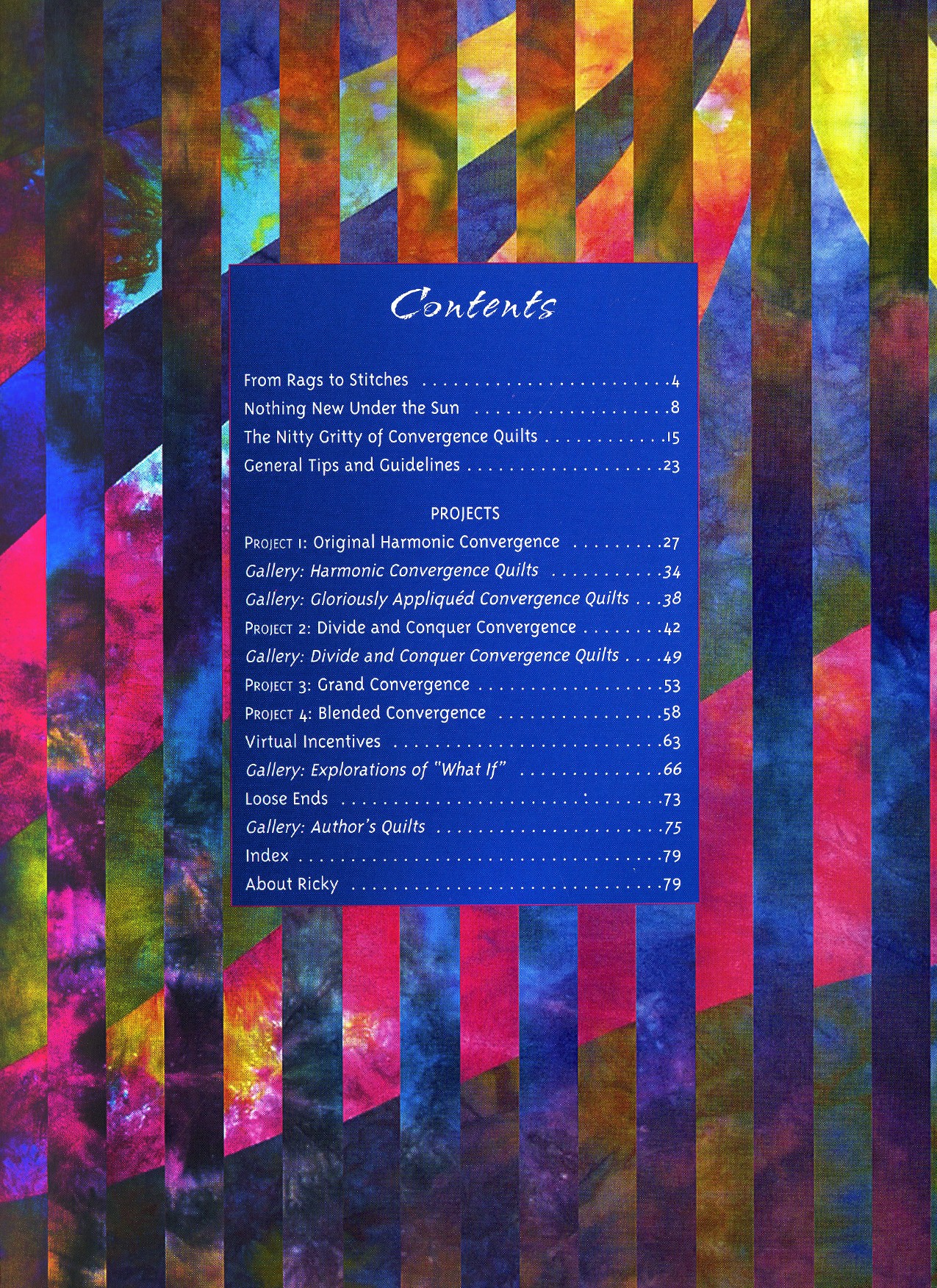Click page number 27 beside Project 1
This screenshot has width=937, height=1288.
coord(671,543)
